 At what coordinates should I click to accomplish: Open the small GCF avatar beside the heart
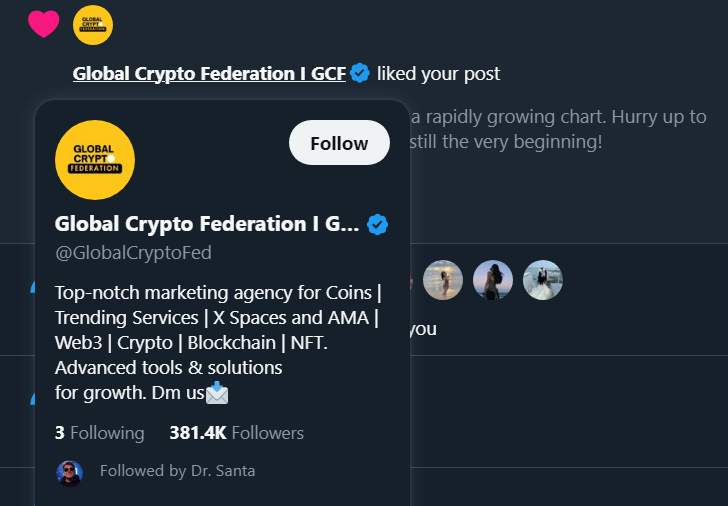tap(93, 25)
